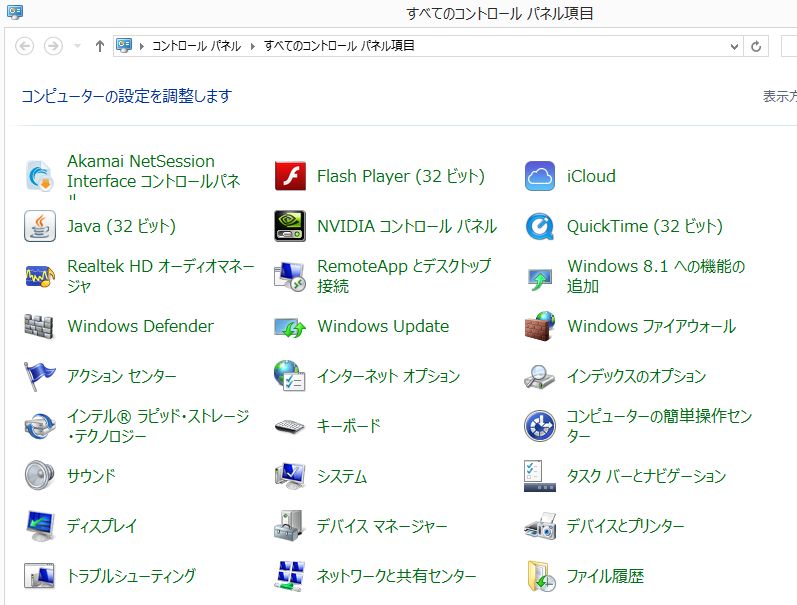797x605 pixels.
Task: Open the Realtek HD audio manager icon
Action: [40, 276]
